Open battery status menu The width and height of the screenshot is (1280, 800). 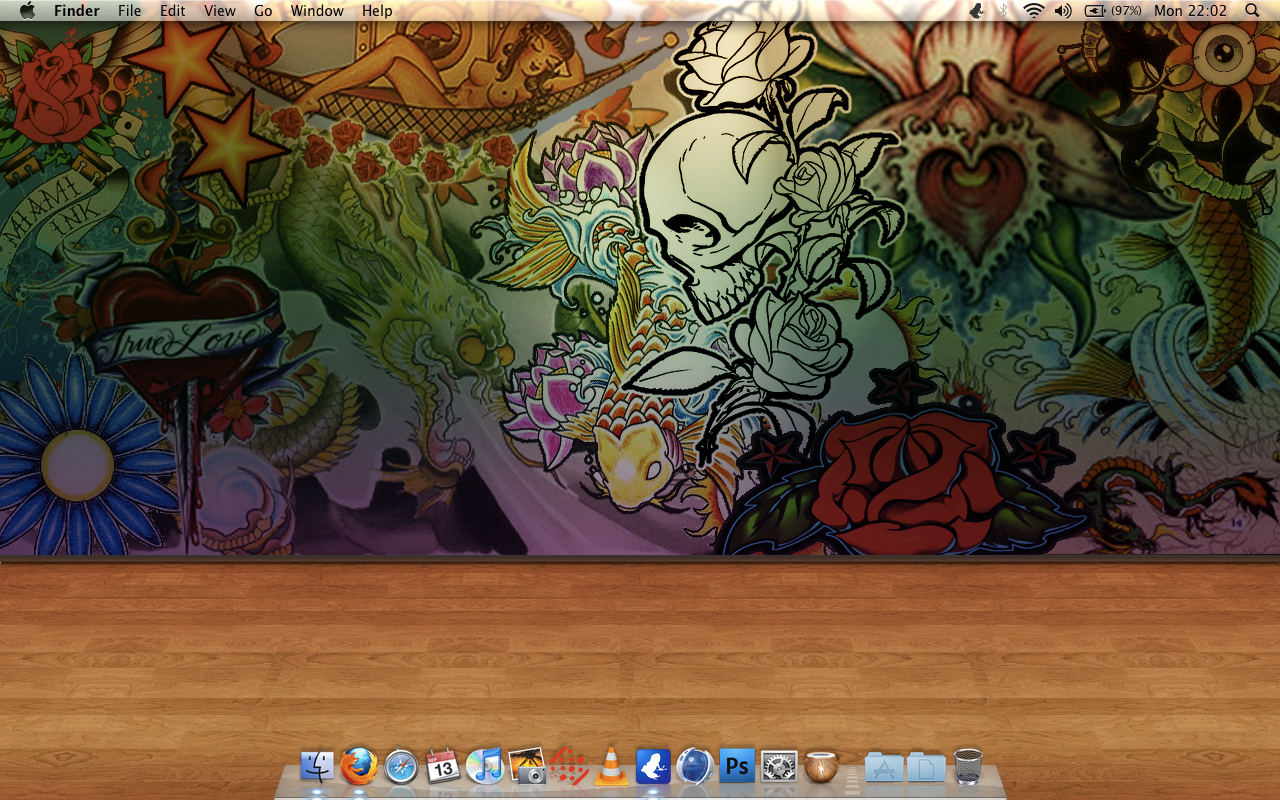point(1096,10)
